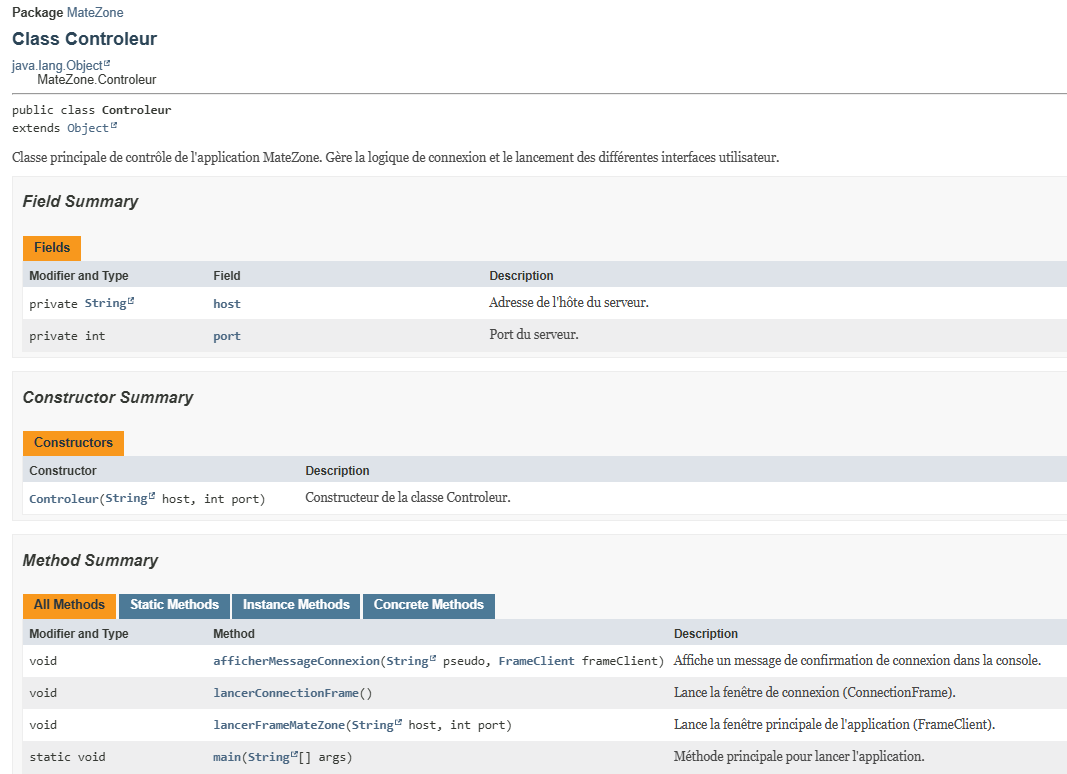Viewport: 1067px width, 774px height.
Task: Click the external link icon after extends Object
Action: pyautogui.click(x=114, y=127)
